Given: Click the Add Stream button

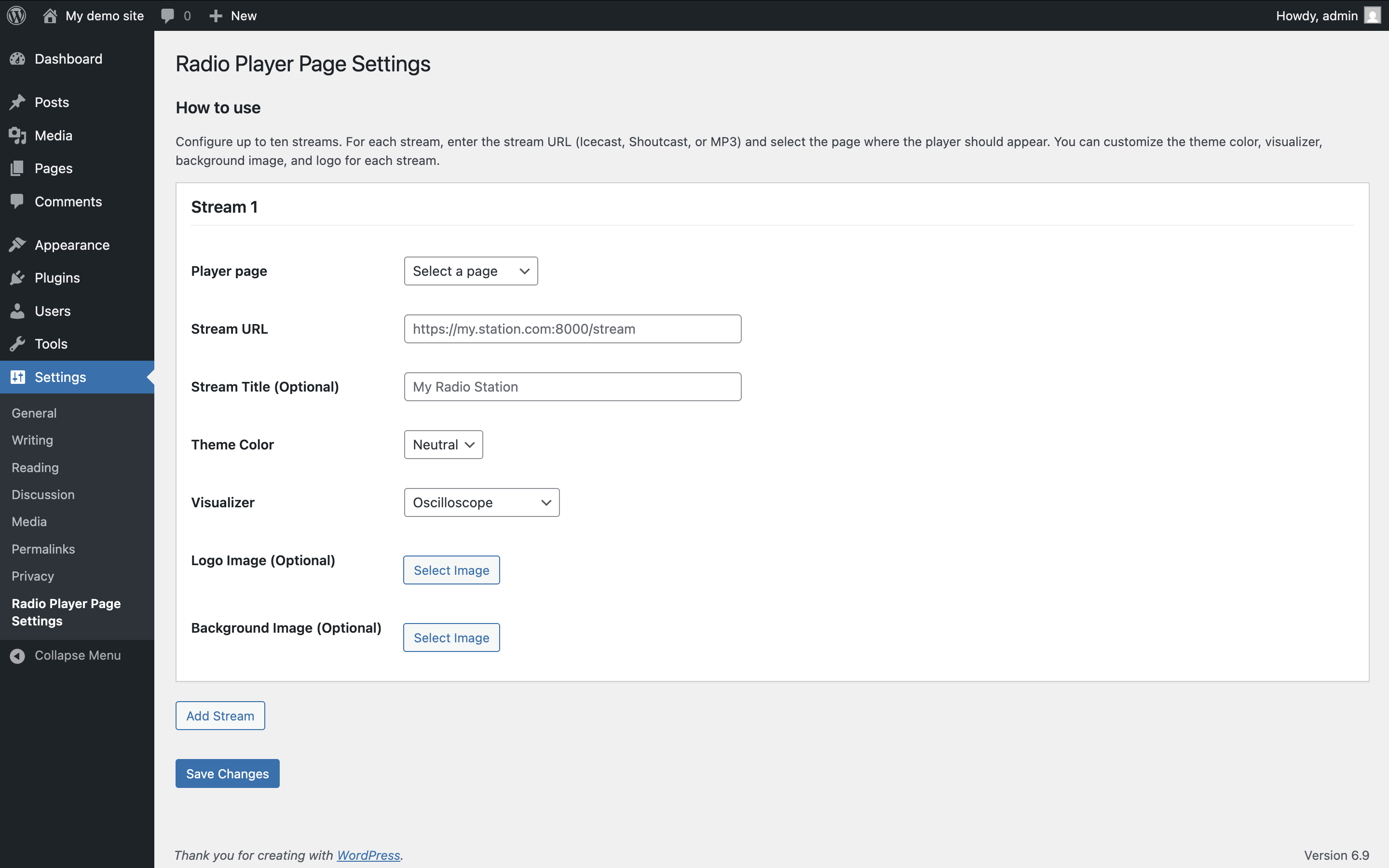Looking at the screenshot, I should pyautogui.click(x=220, y=715).
